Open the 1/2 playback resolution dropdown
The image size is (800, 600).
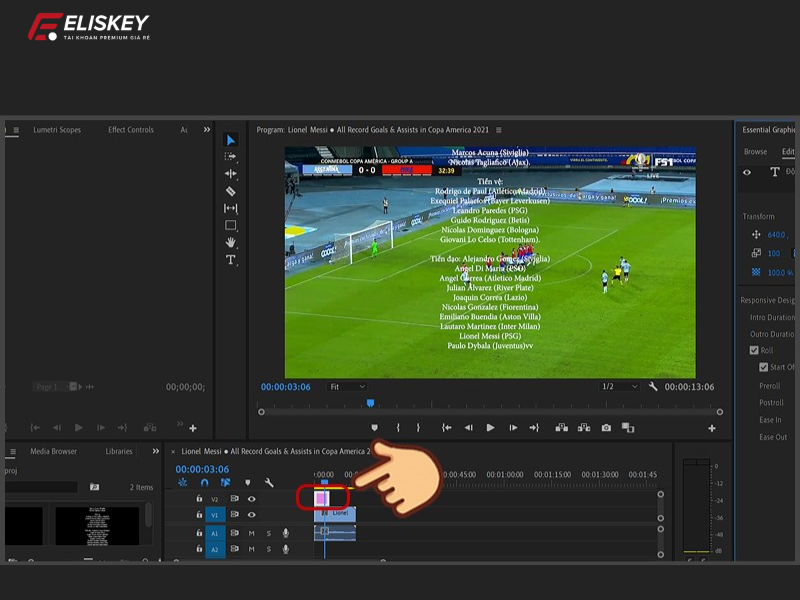pos(619,387)
